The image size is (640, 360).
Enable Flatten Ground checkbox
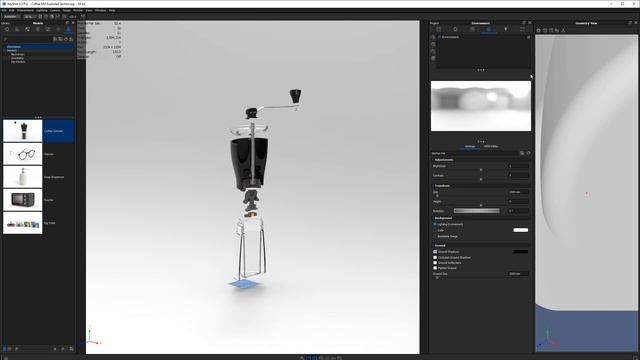click(435, 268)
